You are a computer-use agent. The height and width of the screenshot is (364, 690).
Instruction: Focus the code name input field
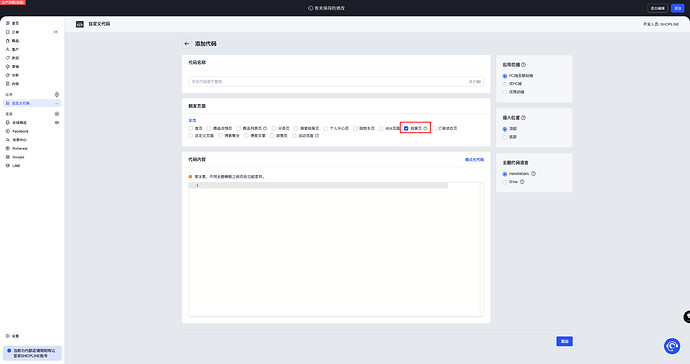click(x=336, y=81)
